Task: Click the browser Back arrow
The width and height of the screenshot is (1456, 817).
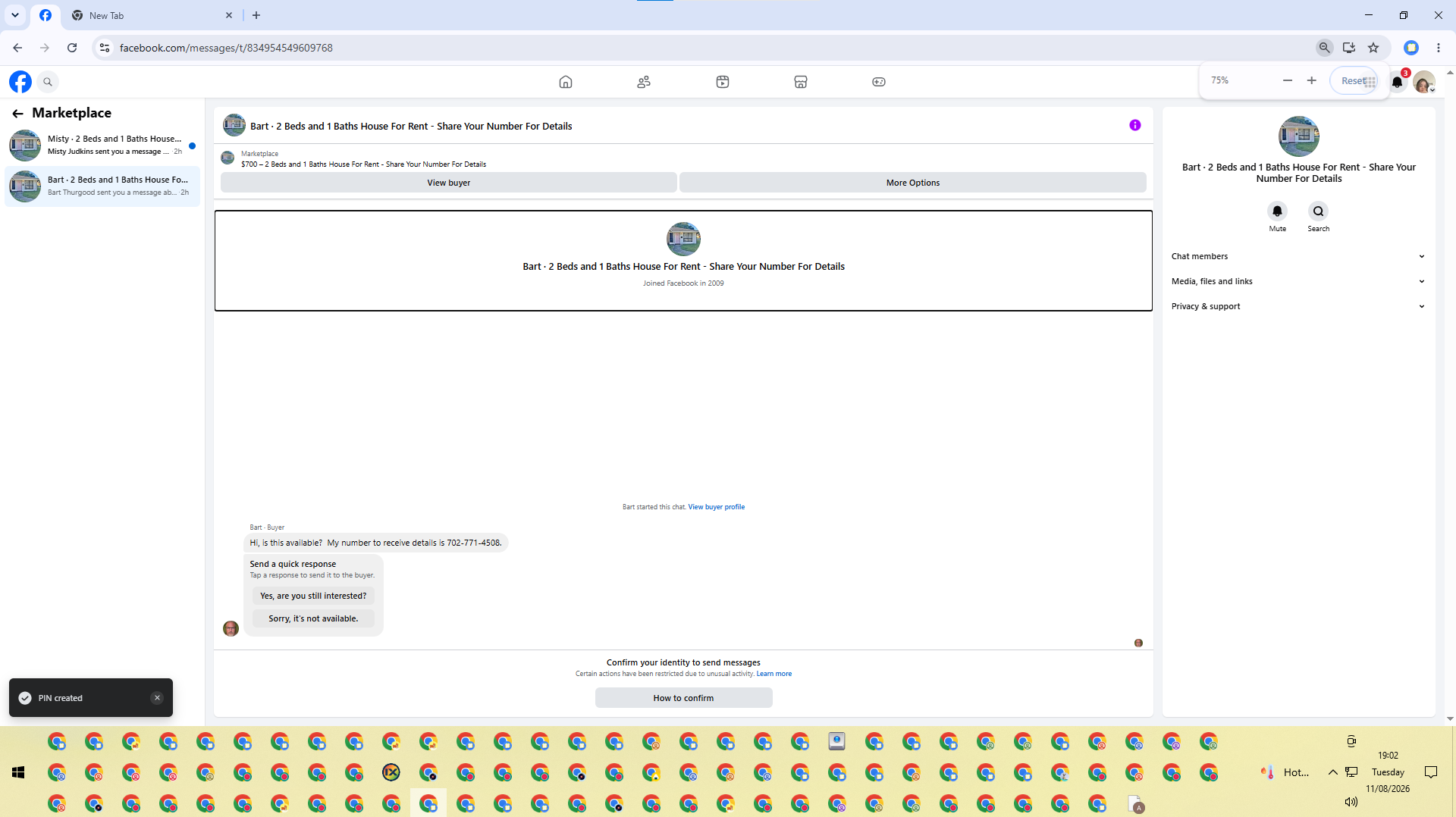Action: [x=17, y=48]
